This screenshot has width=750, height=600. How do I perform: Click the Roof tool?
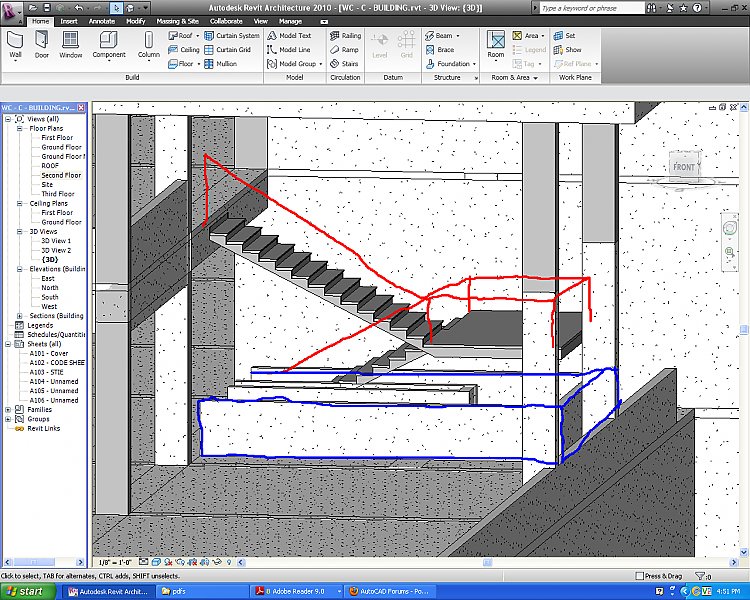(180, 35)
